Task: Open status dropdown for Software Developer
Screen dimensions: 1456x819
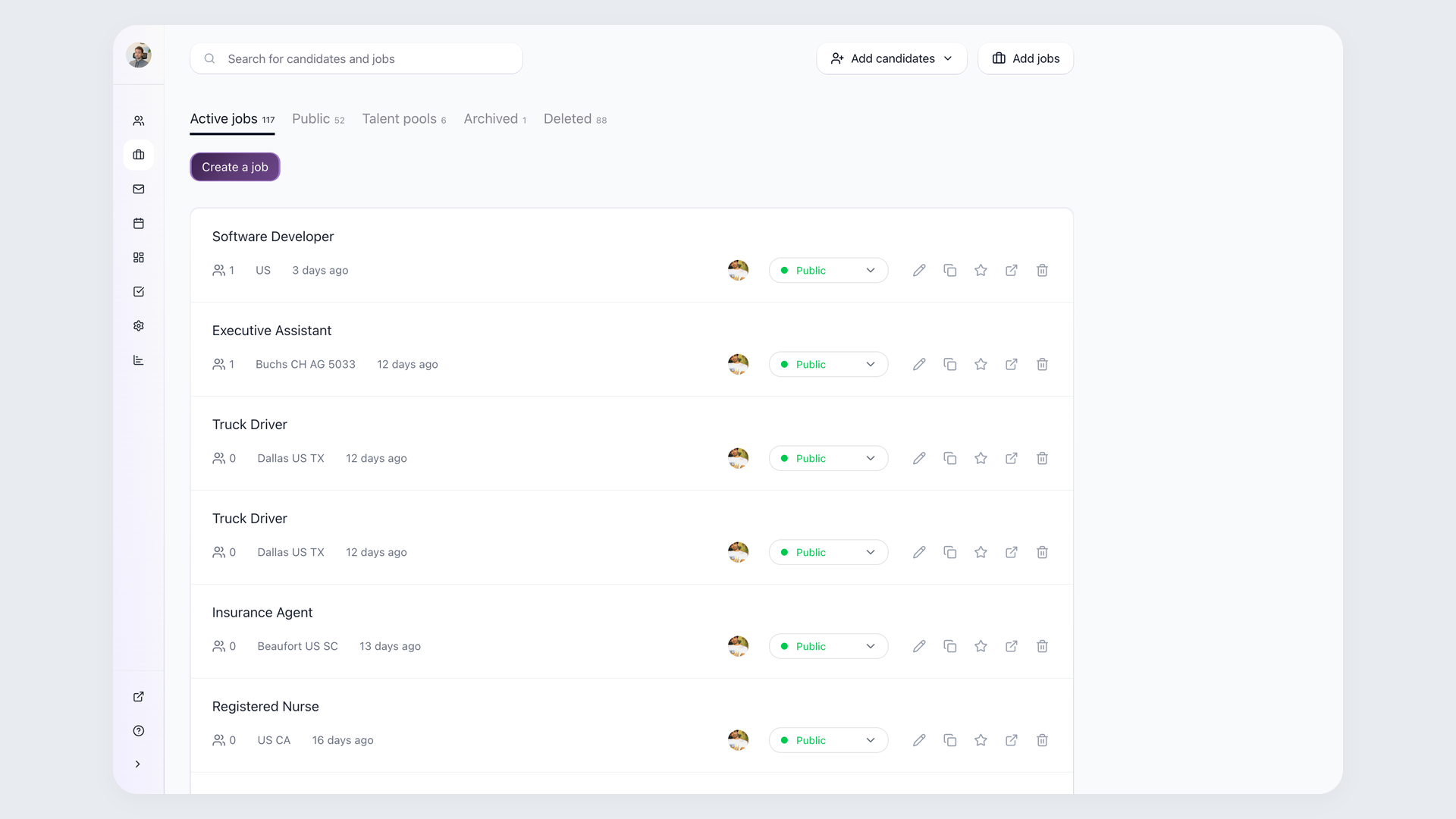Action: pyautogui.click(x=828, y=270)
